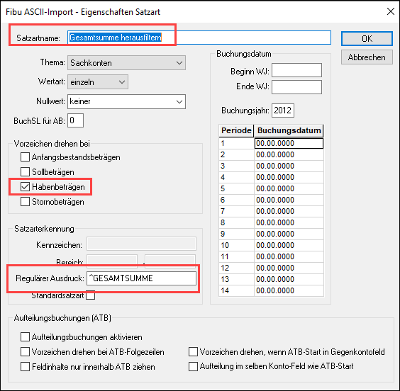Image resolution: width=400 pixels, height=391 pixels.
Task: Select the Buchungsdatum cell for period 2
Action: pos(289,155)
